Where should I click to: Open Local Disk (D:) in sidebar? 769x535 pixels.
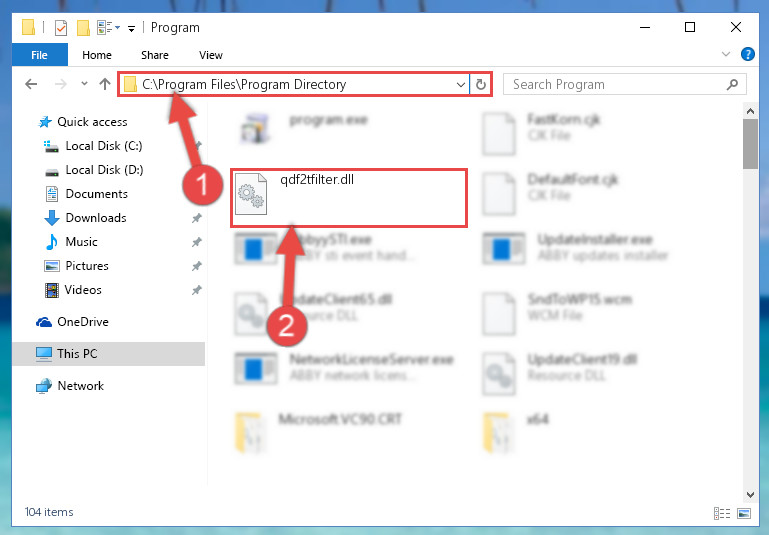click(94, 170)
